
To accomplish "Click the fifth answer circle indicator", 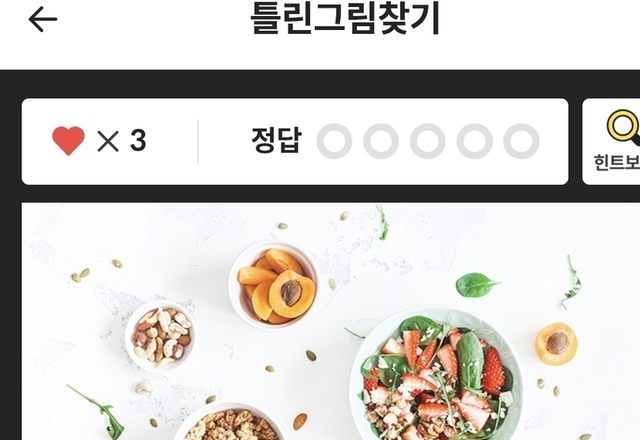I will 521,141.
